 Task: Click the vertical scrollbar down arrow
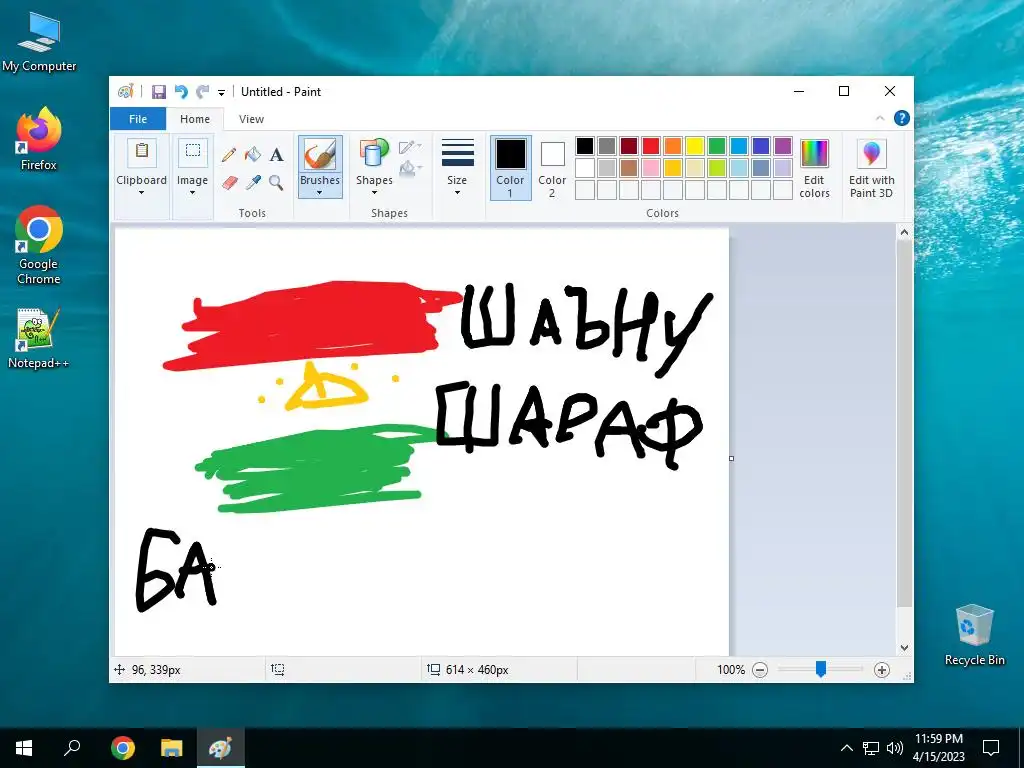click(x=904, y=648)
